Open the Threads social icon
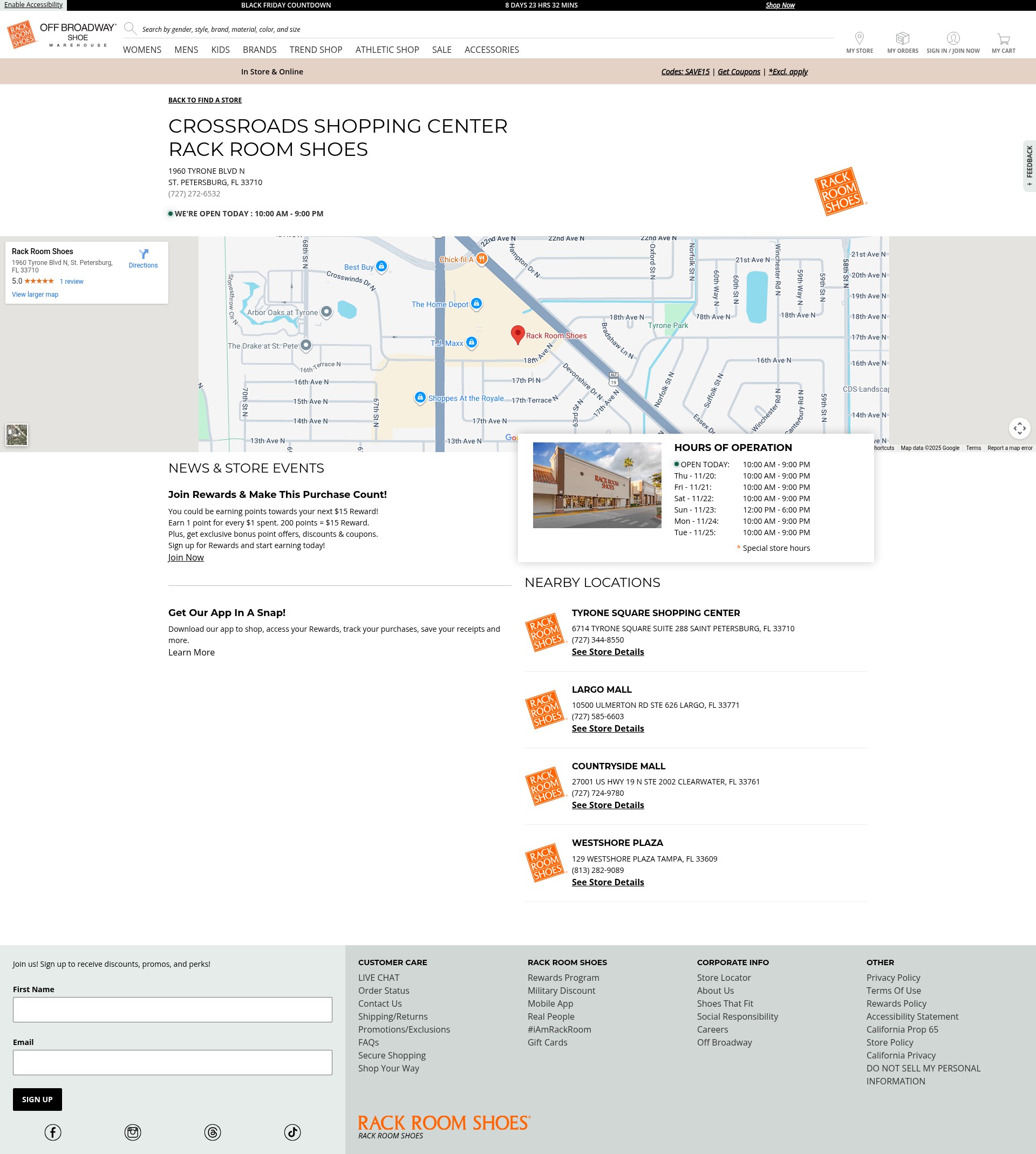This screenshot has width=1036, height=1154. 212,1132
